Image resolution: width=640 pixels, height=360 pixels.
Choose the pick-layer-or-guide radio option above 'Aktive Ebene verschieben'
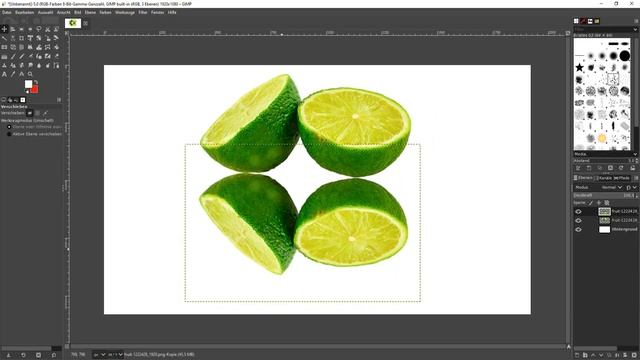click(9, 127)
